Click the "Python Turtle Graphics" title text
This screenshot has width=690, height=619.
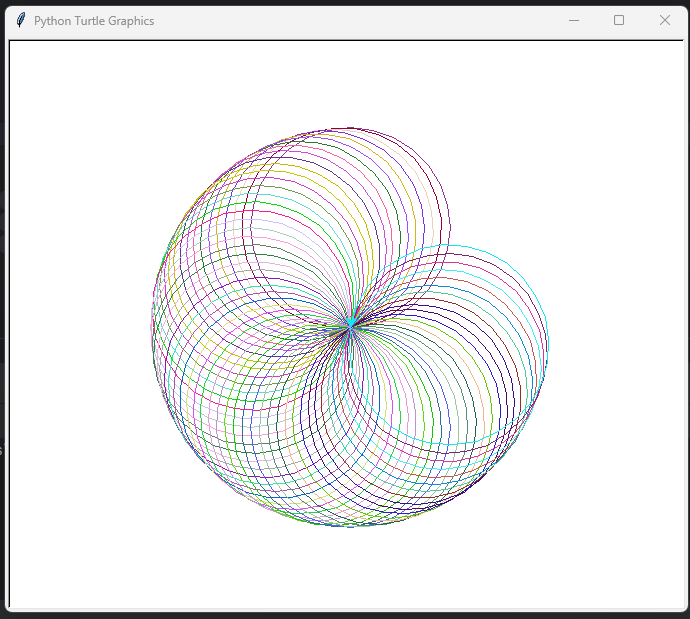coord(94,21)
